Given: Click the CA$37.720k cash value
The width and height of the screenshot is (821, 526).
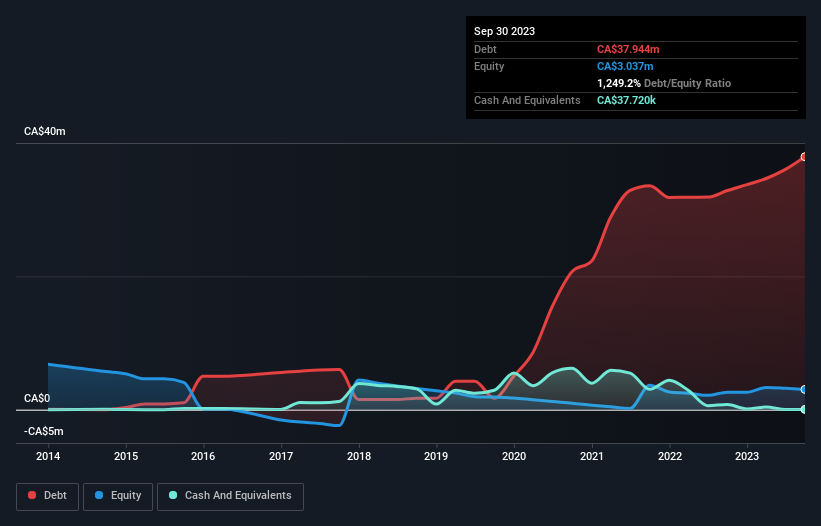Looking at the screenshot, I should pyautogui.click(x=626, y=100).
